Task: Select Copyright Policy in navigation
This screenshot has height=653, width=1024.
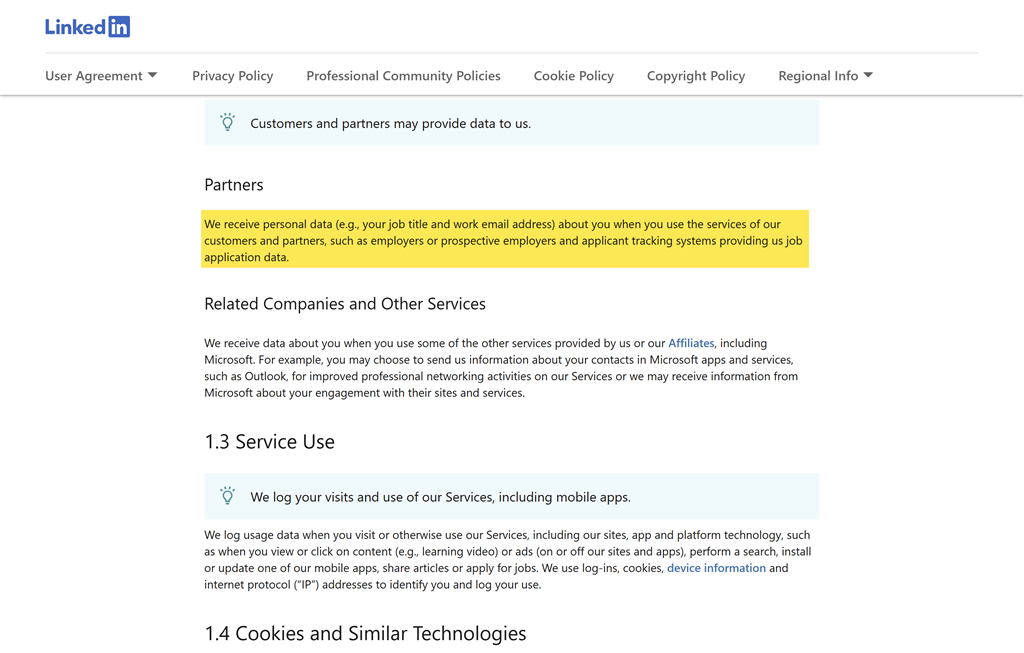Action: [x=695, y=76]
